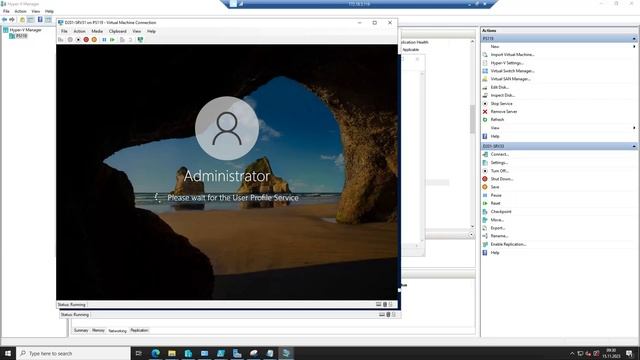
Task: Open Settings action for the VM
Action: (499, 162)
